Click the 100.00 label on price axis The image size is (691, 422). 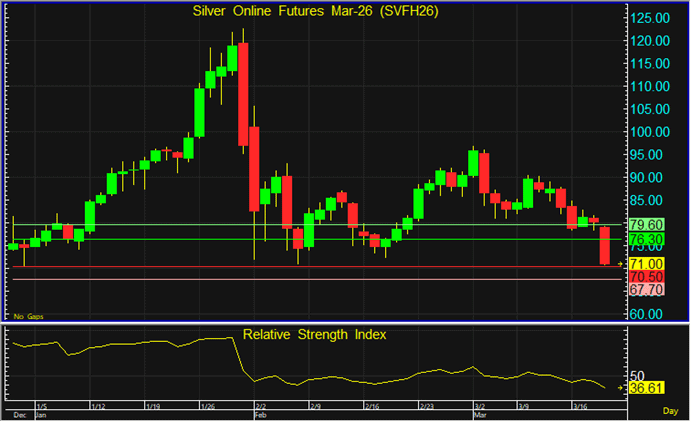coord(649,132)
